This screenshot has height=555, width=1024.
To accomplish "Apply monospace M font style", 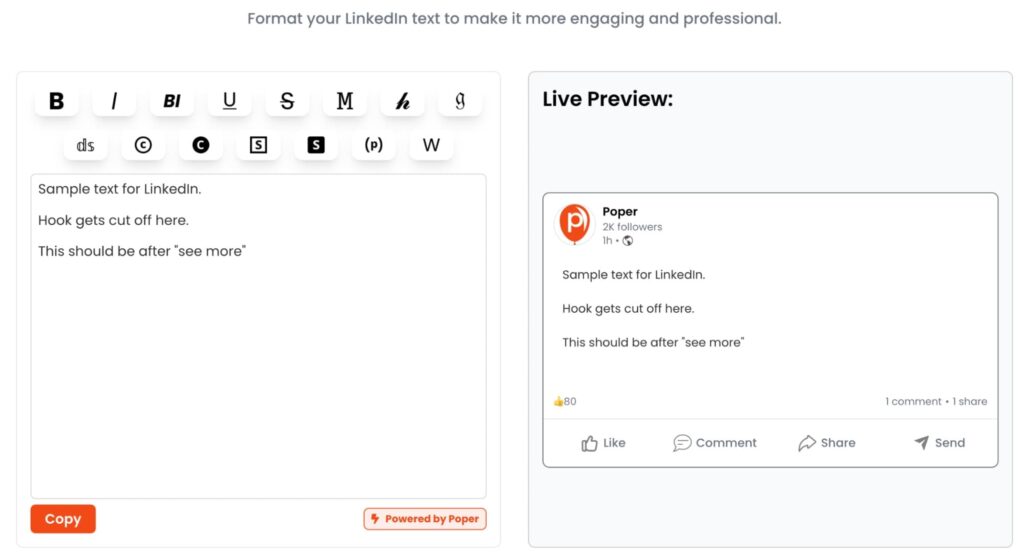I will tap(345, 101).
